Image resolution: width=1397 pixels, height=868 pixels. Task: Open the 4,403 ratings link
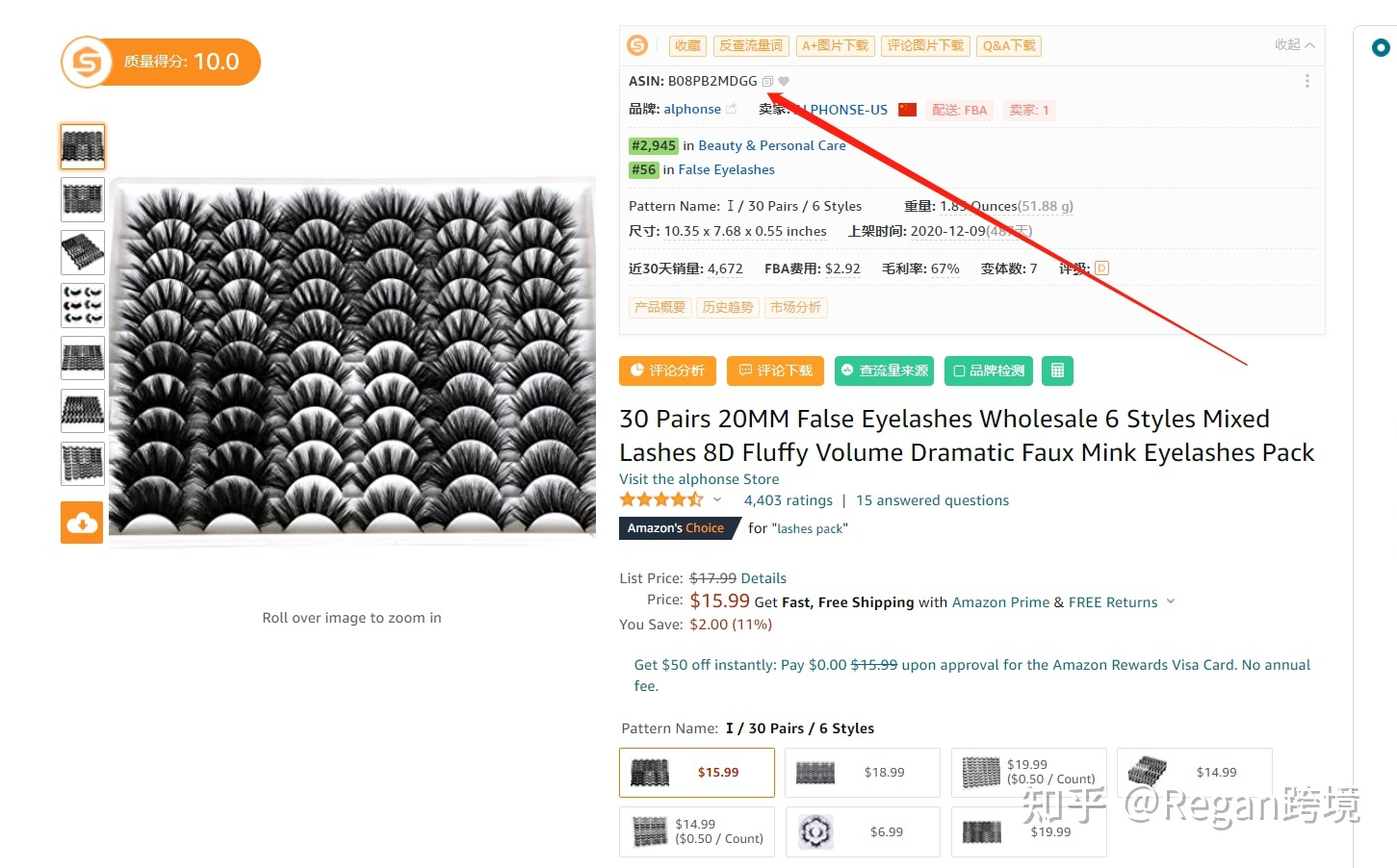789,500
